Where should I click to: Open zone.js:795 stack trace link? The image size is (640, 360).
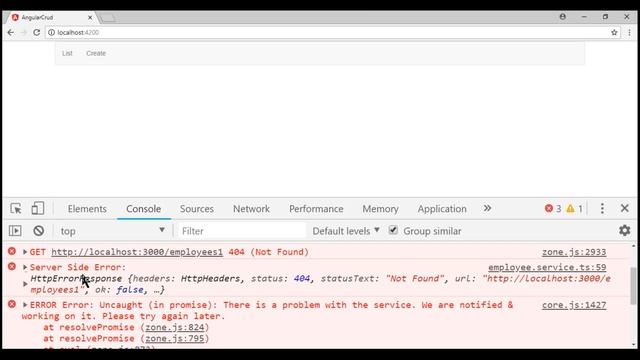pyautogui.click(x=175, y=338)
